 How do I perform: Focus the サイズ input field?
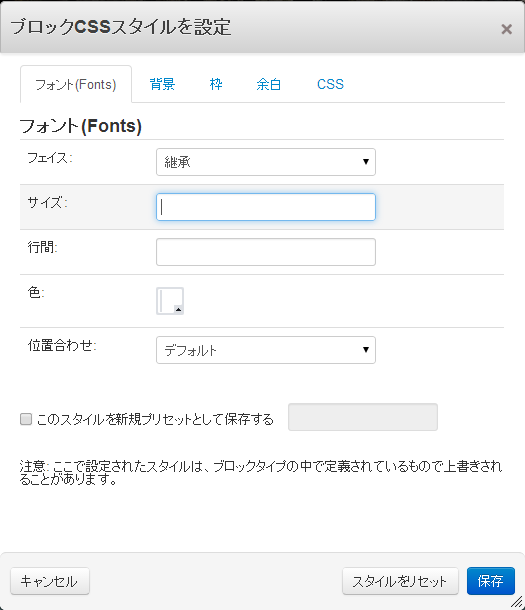point(266,207)
